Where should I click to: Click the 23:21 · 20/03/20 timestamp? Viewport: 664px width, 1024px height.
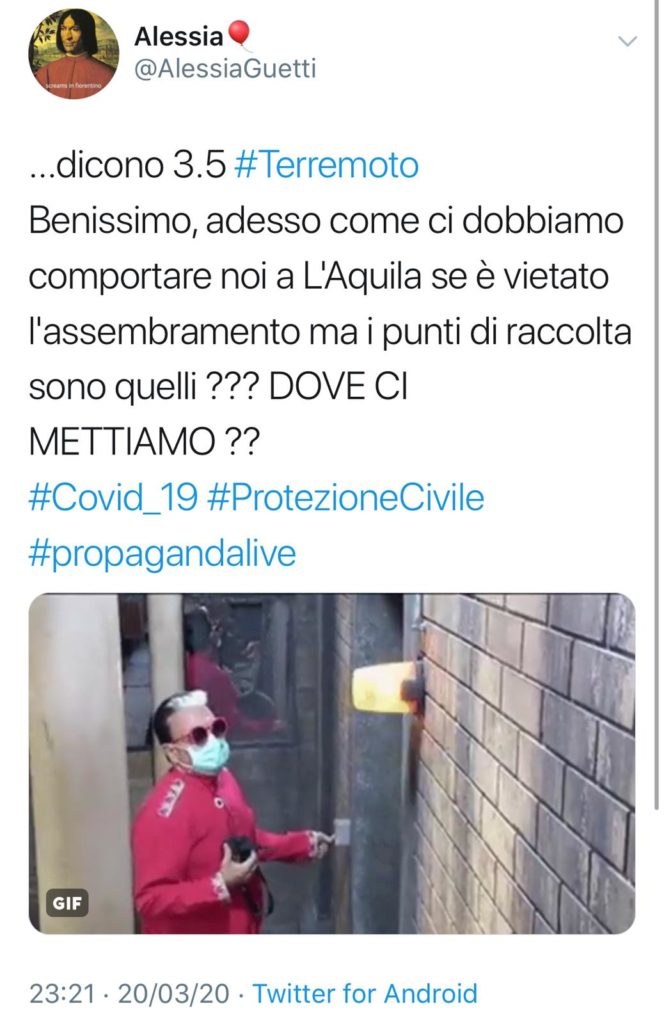[129, 994]
